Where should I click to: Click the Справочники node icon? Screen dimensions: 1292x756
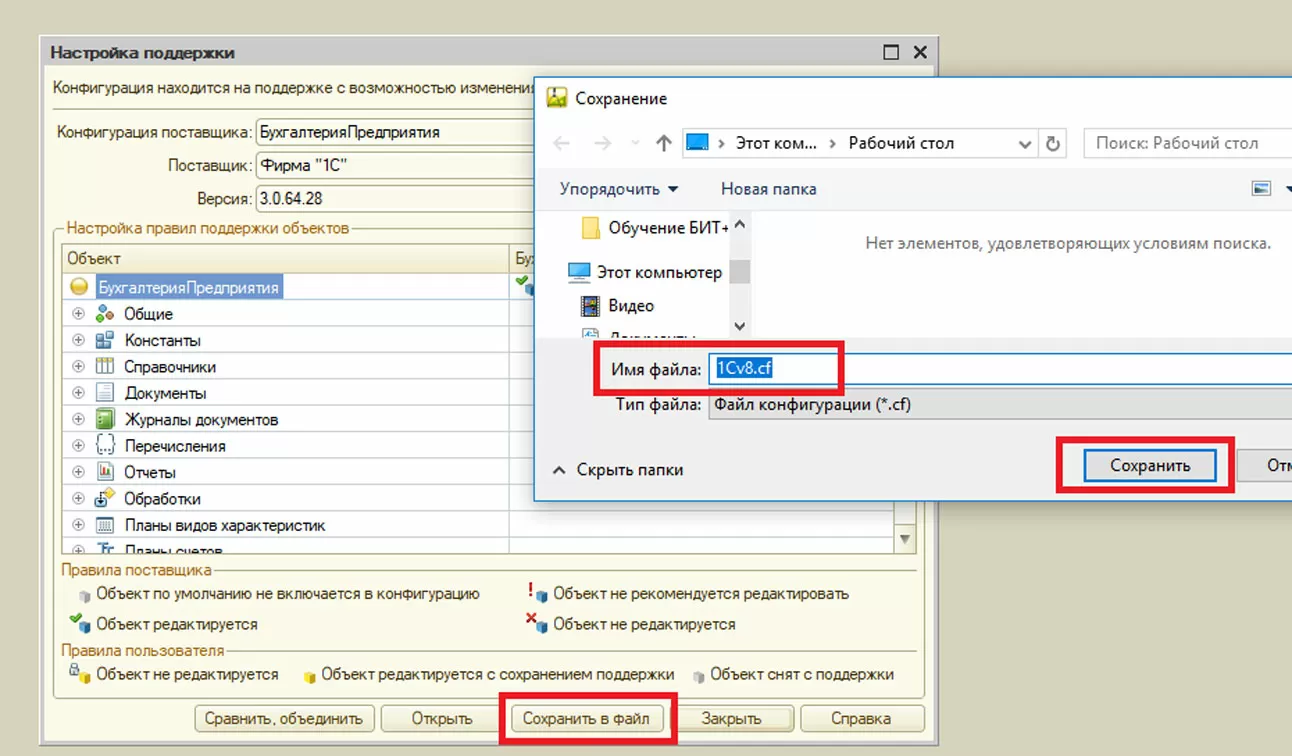click(105, 367)
